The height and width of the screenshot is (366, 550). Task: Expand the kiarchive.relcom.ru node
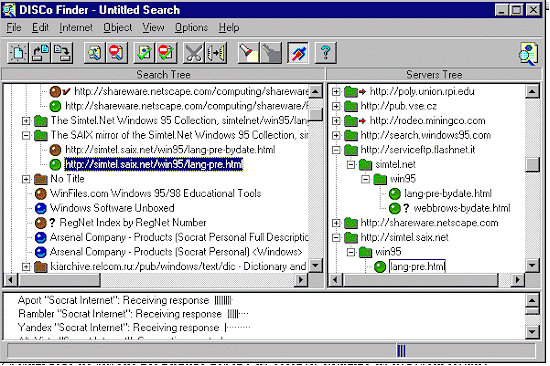[26, 267]
